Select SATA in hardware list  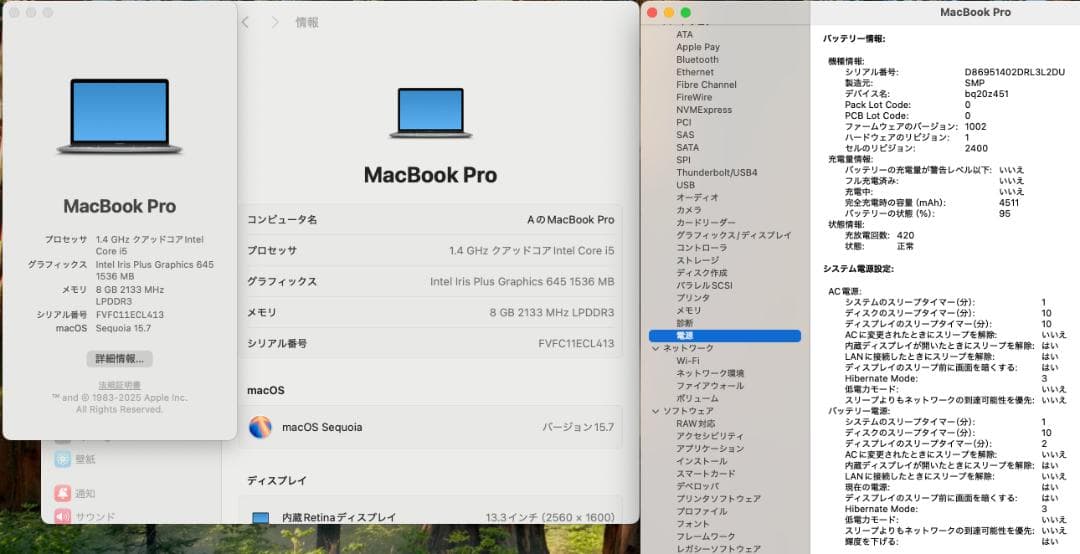[x=687, y=147]
